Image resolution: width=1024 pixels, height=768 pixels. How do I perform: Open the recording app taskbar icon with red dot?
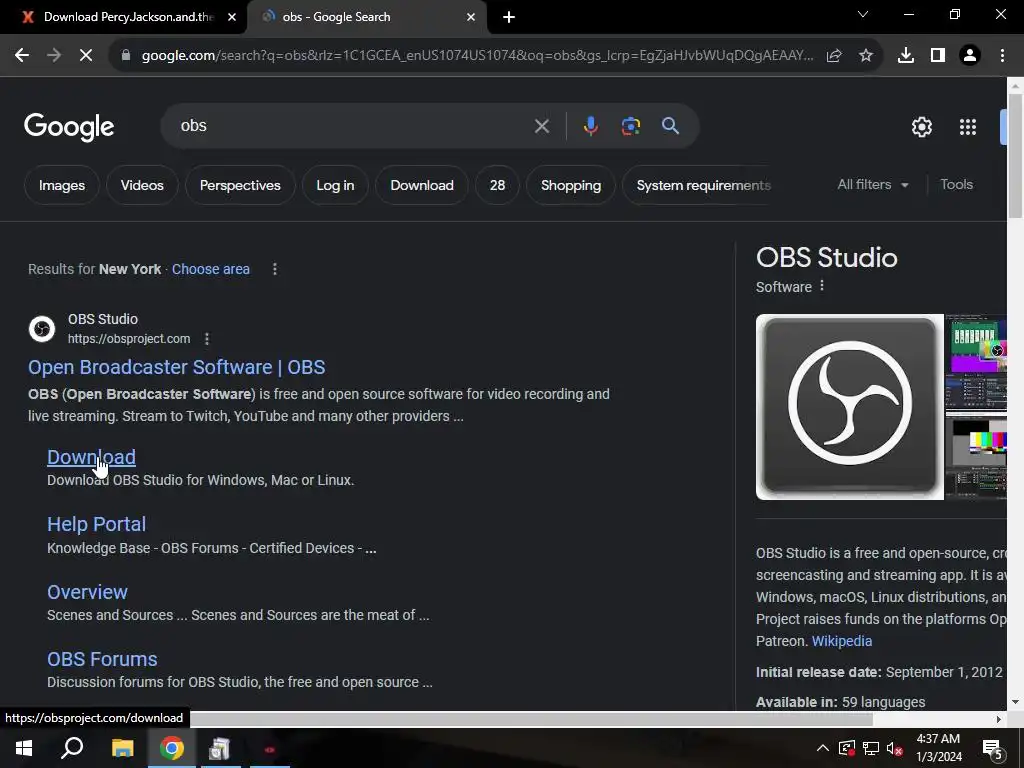269,748
